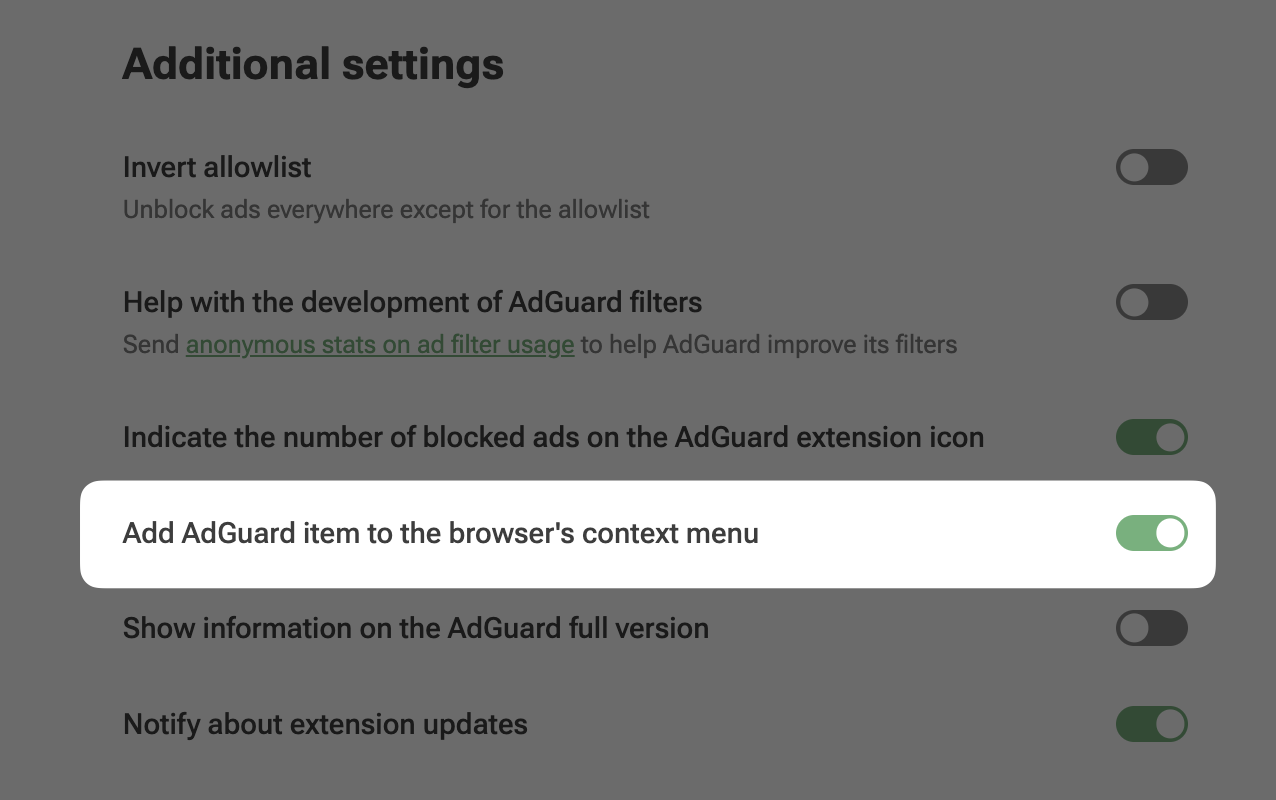Screen dimensions: 1276x800
Task: Click the "Unblock ads everywhere except for the allowlist" description
Action: [x=386, y=209]
